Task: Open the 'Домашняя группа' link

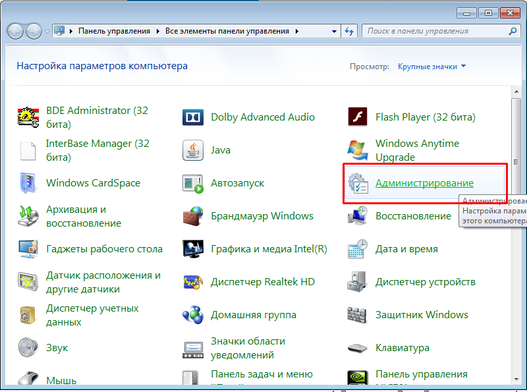Action: pos(254,315)
